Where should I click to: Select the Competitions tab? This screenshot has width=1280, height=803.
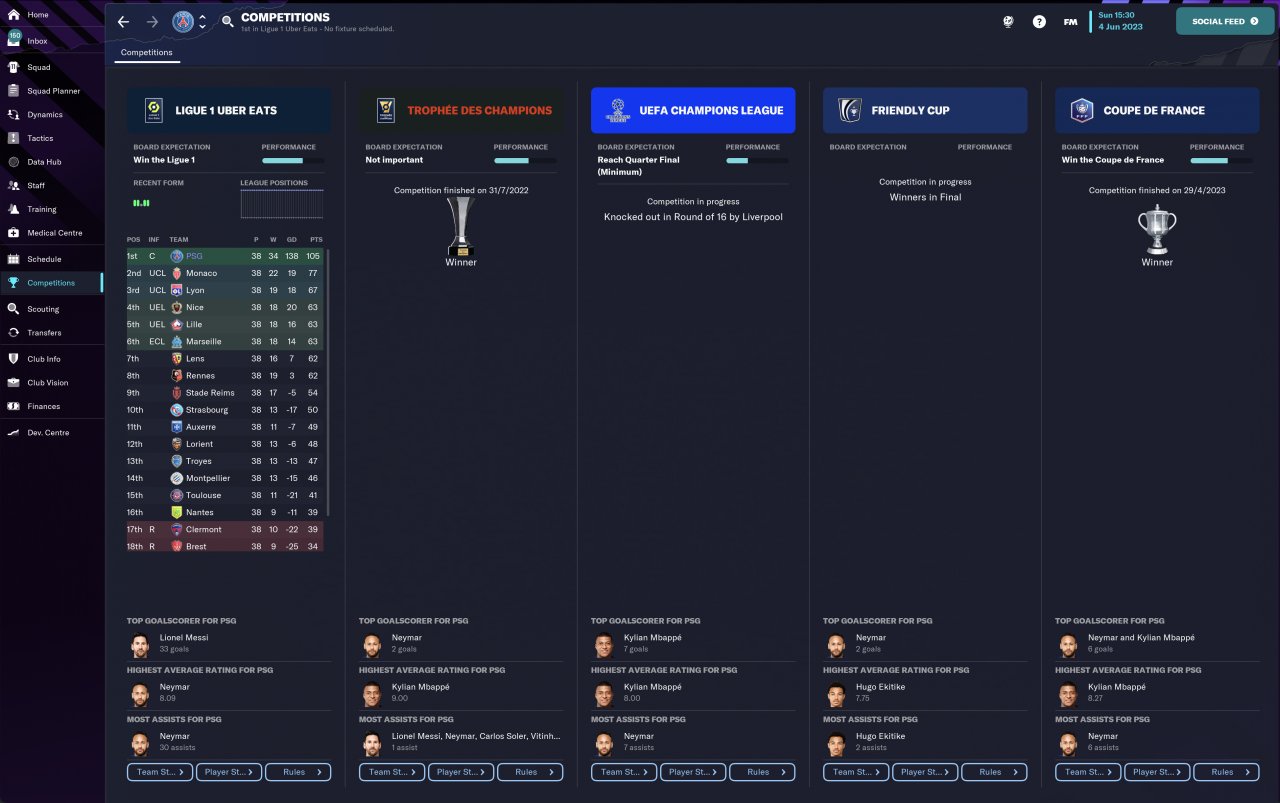click(x=147, y=53)
